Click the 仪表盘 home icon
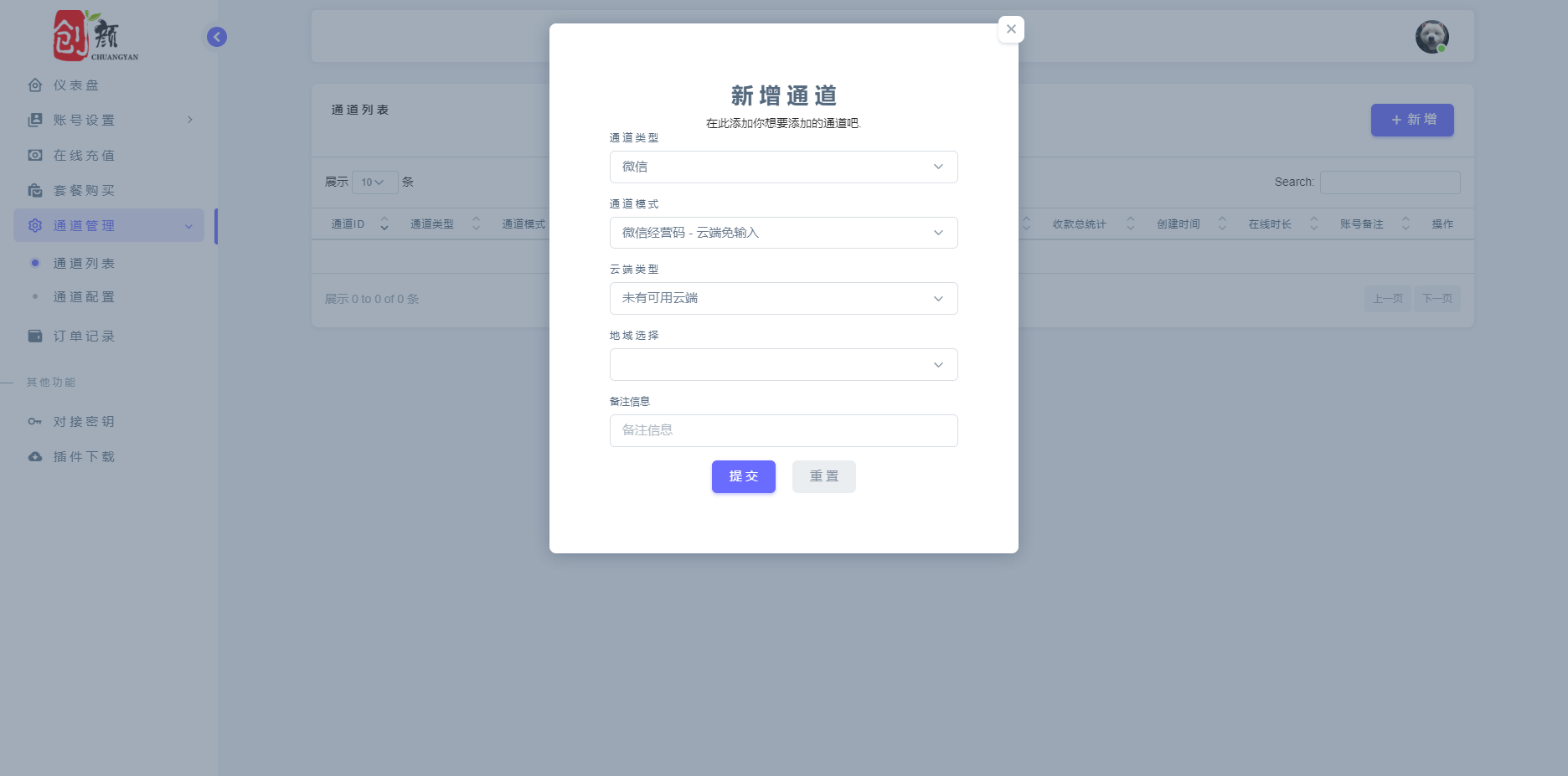 click(35, 85)
